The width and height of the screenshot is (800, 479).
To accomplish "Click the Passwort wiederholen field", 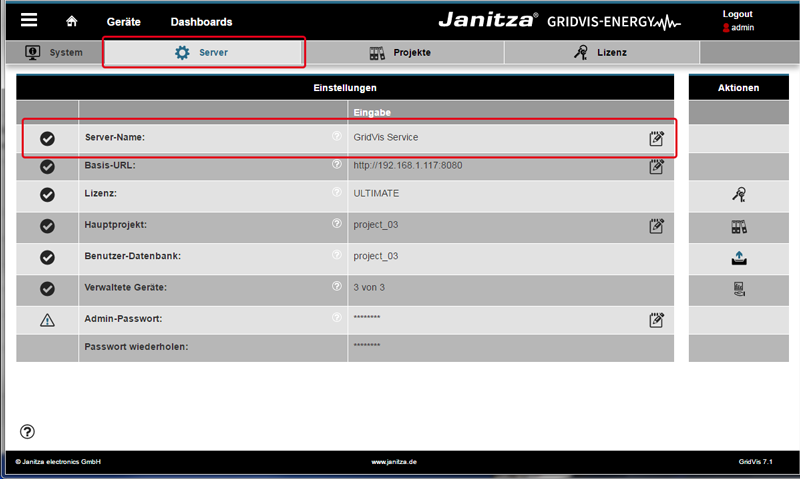I will 510,347.
